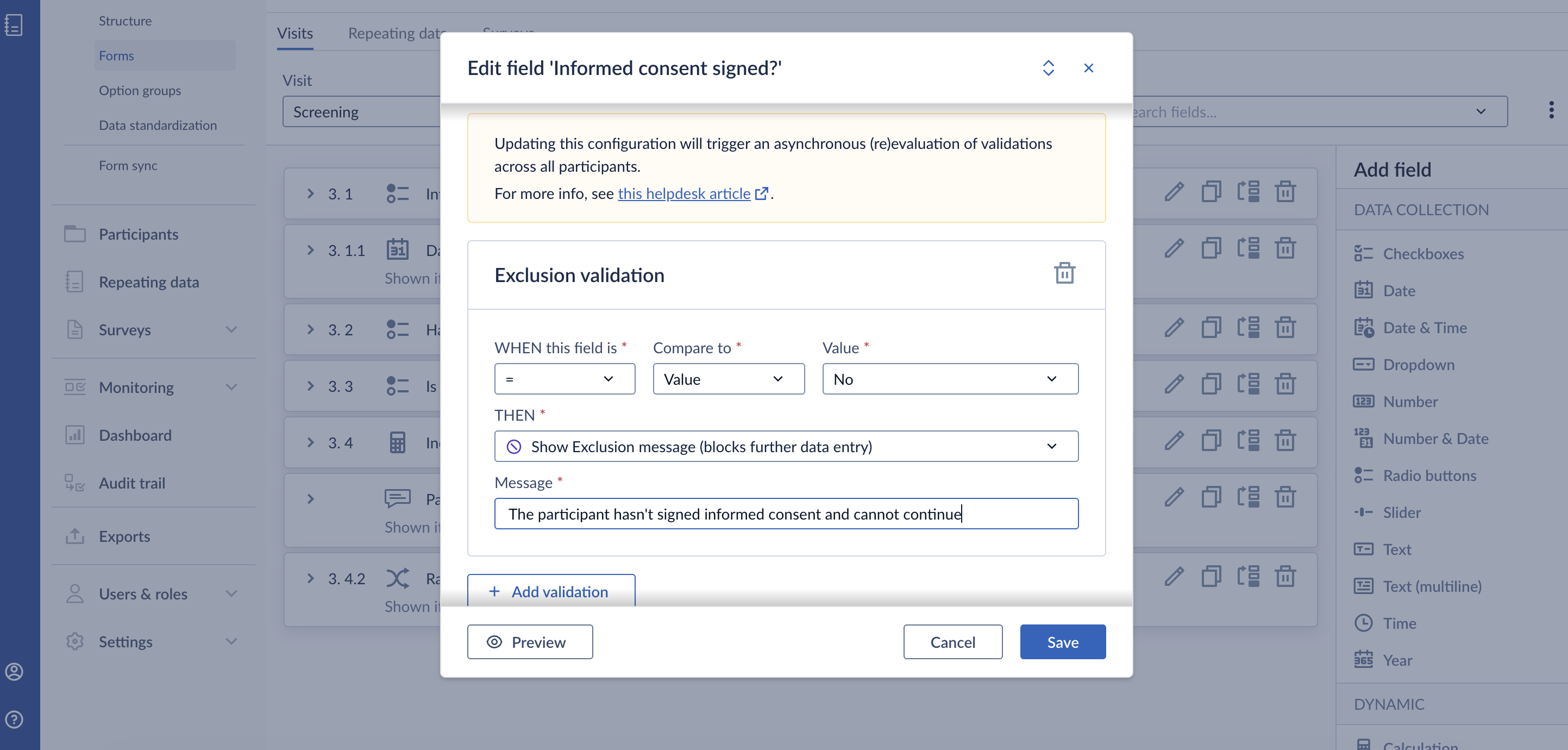Click the pencil edit icon for field 3.1

click(x=1174, y=192)
